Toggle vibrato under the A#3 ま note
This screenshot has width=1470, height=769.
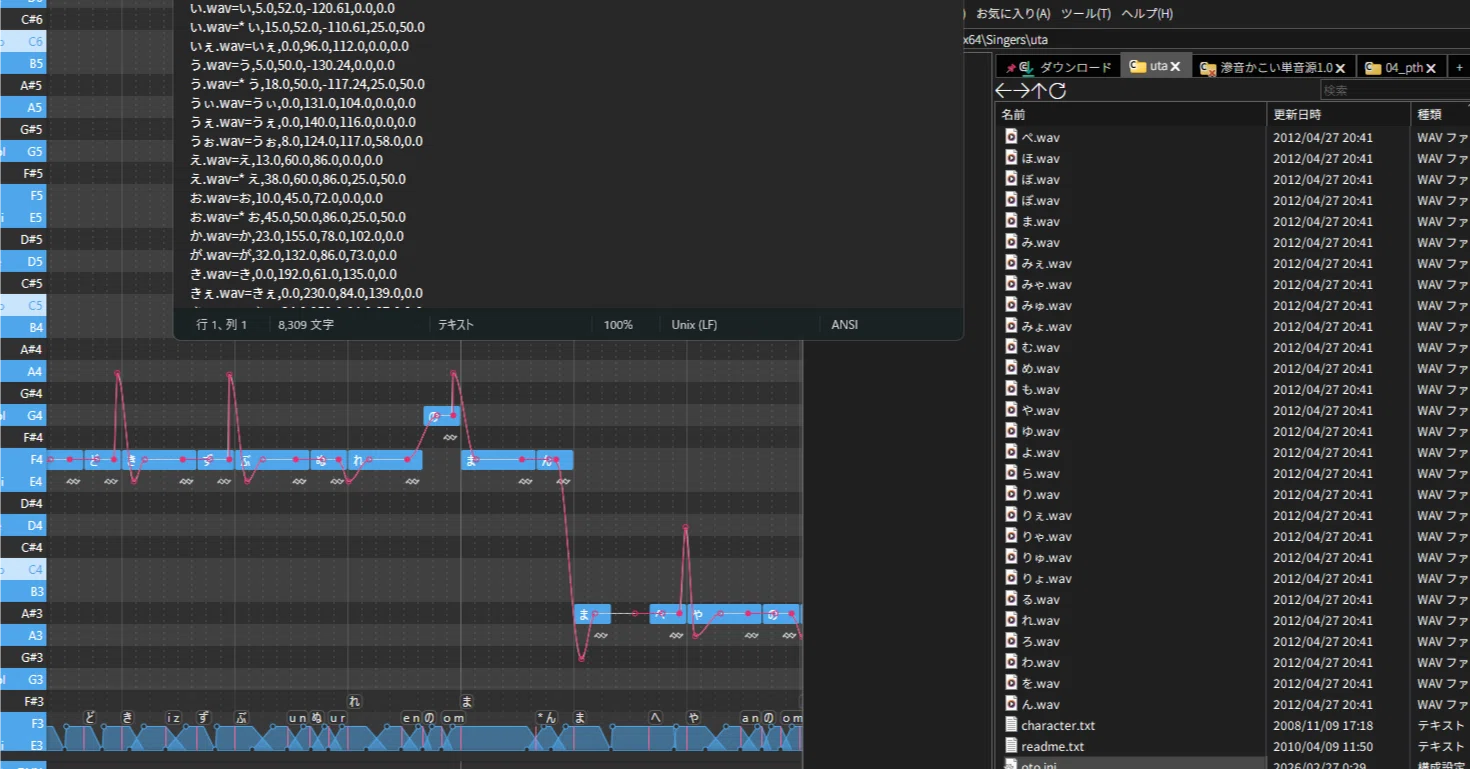tap(600, 635)
